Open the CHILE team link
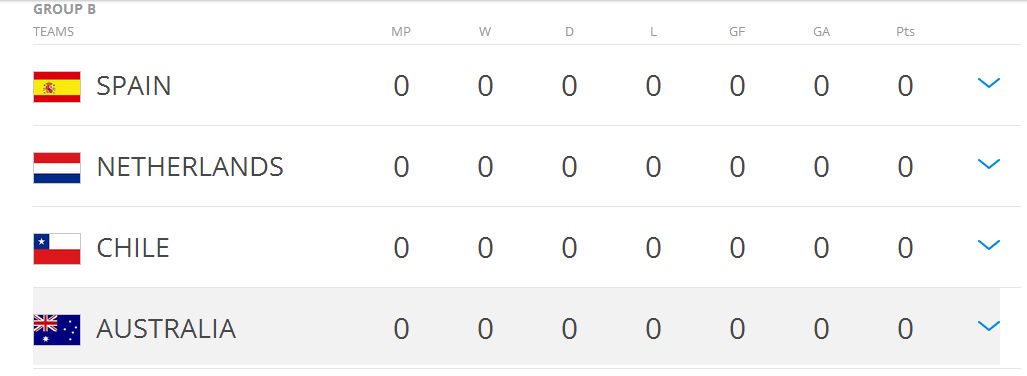Image resolution: width=1027 pixels, height=376 pixels. pos(133,249)
